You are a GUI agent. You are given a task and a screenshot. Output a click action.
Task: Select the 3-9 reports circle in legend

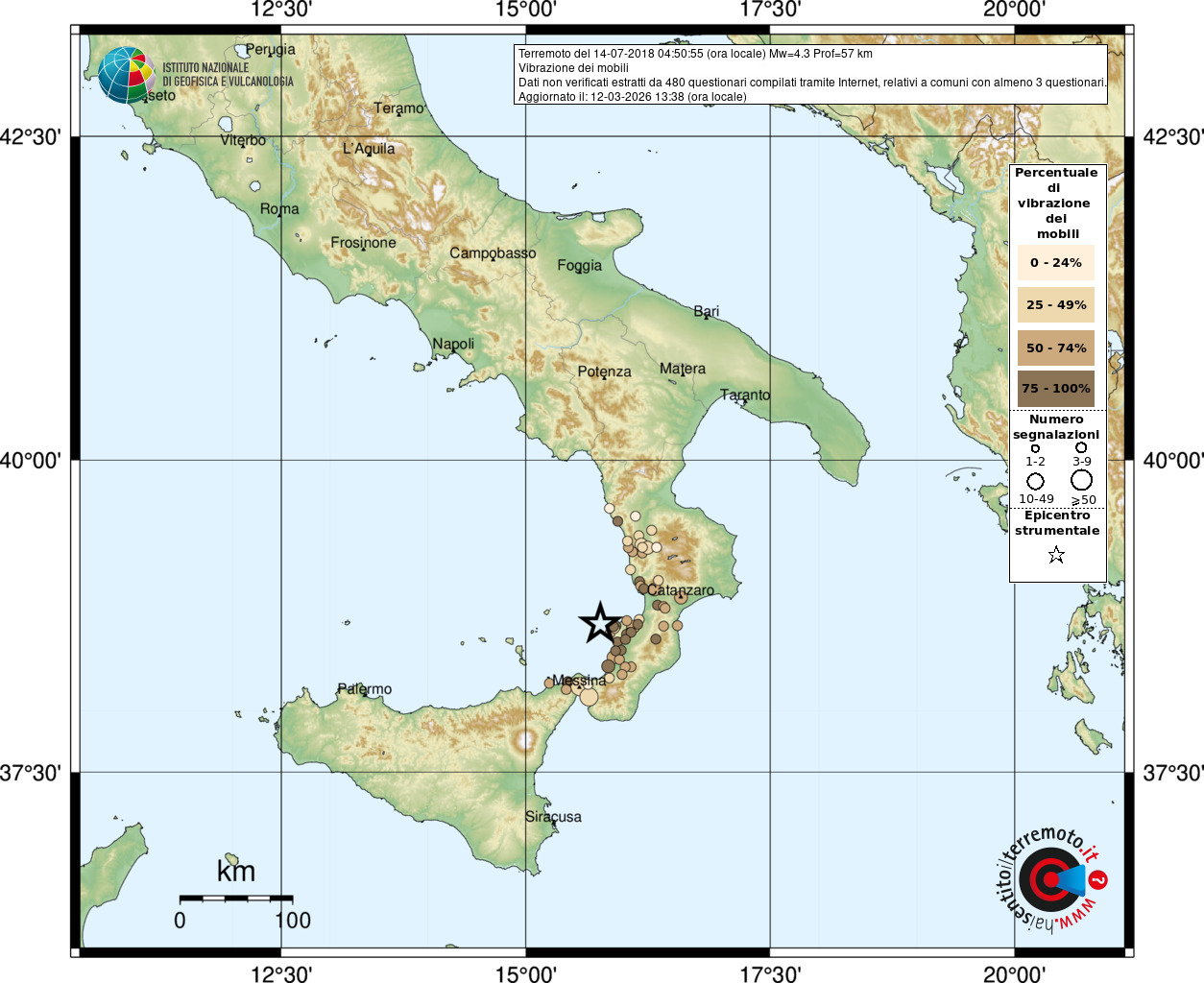[1081, 447]
